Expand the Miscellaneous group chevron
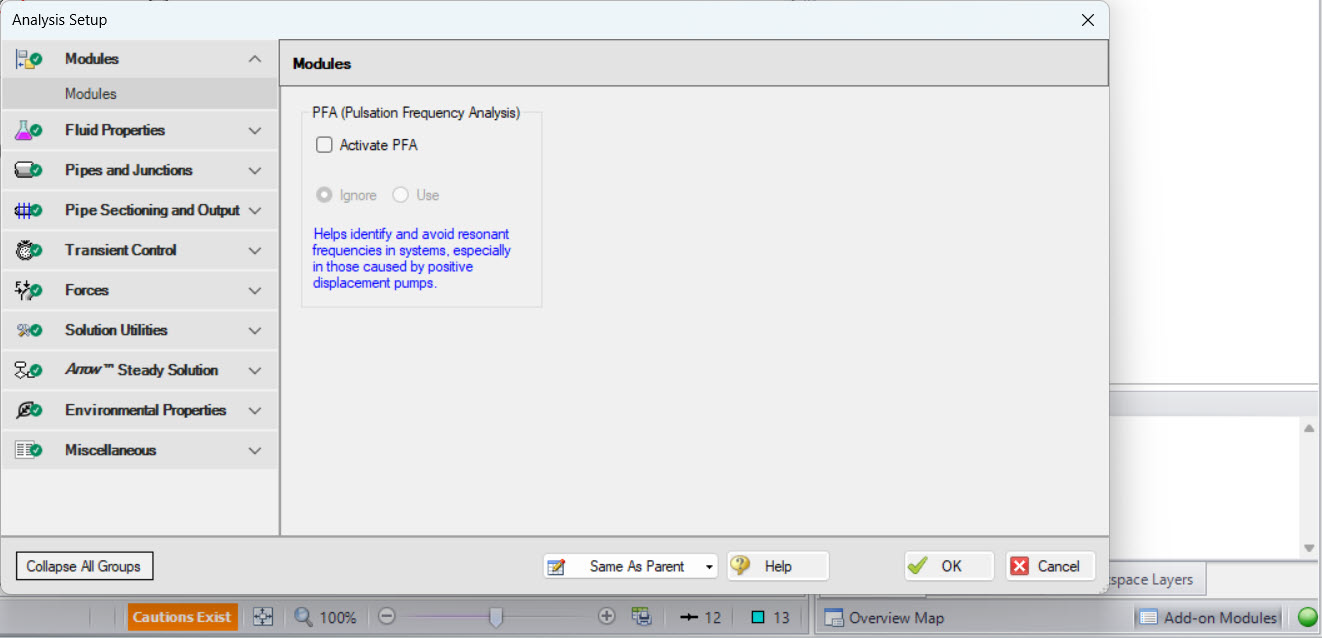The image size is (1322, 638). 255,450
